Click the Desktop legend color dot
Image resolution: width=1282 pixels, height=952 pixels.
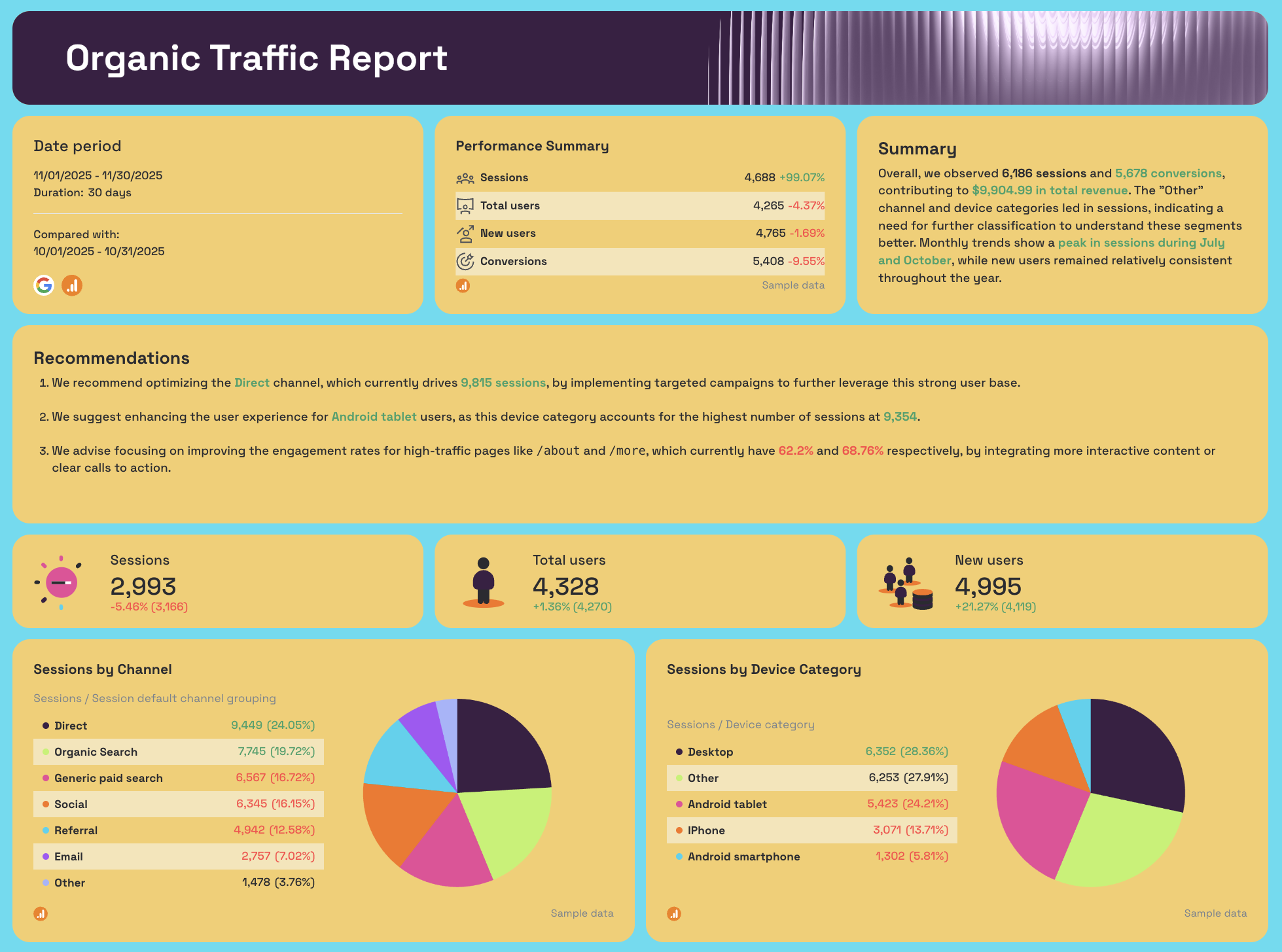click(679, 751)
